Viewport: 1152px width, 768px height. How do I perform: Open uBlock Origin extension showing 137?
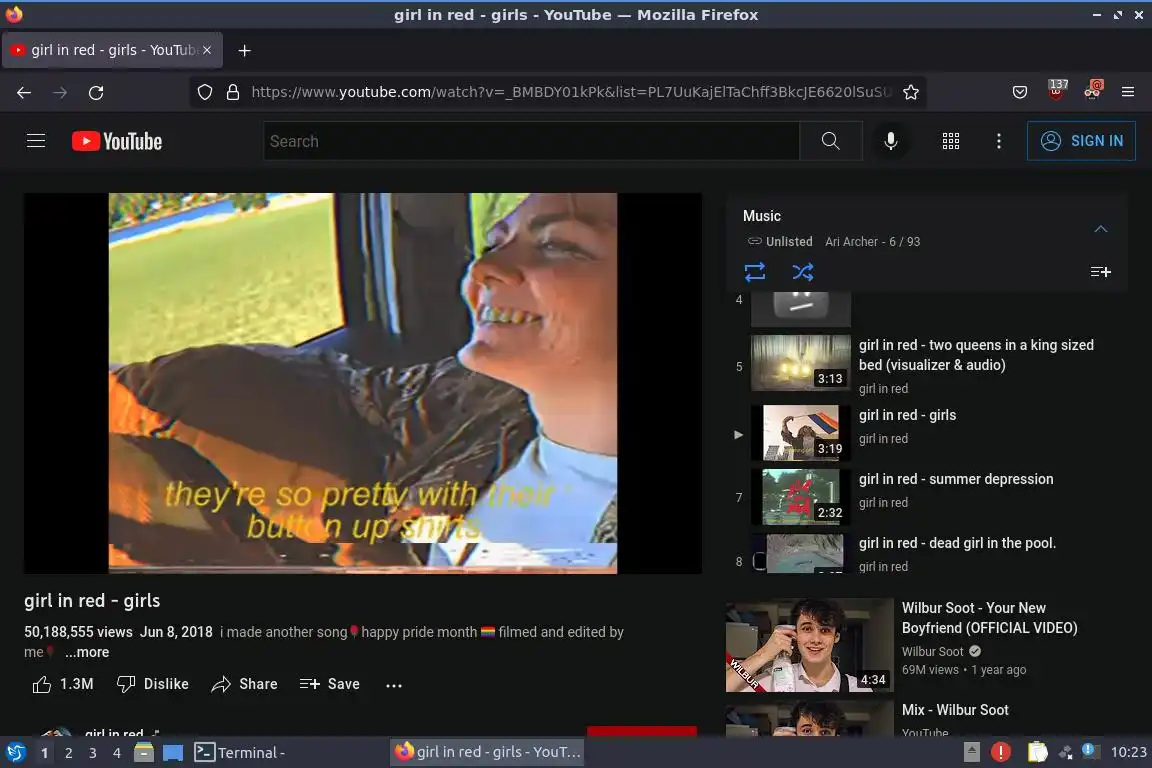[x=1056, y=90]
